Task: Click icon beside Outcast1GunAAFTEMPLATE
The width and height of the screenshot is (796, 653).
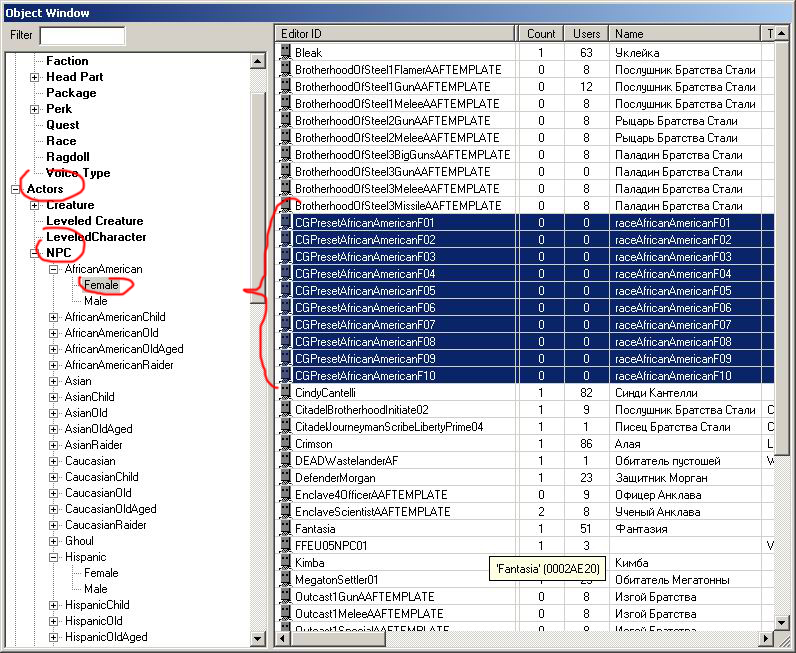Action: (x=286, y=597)
